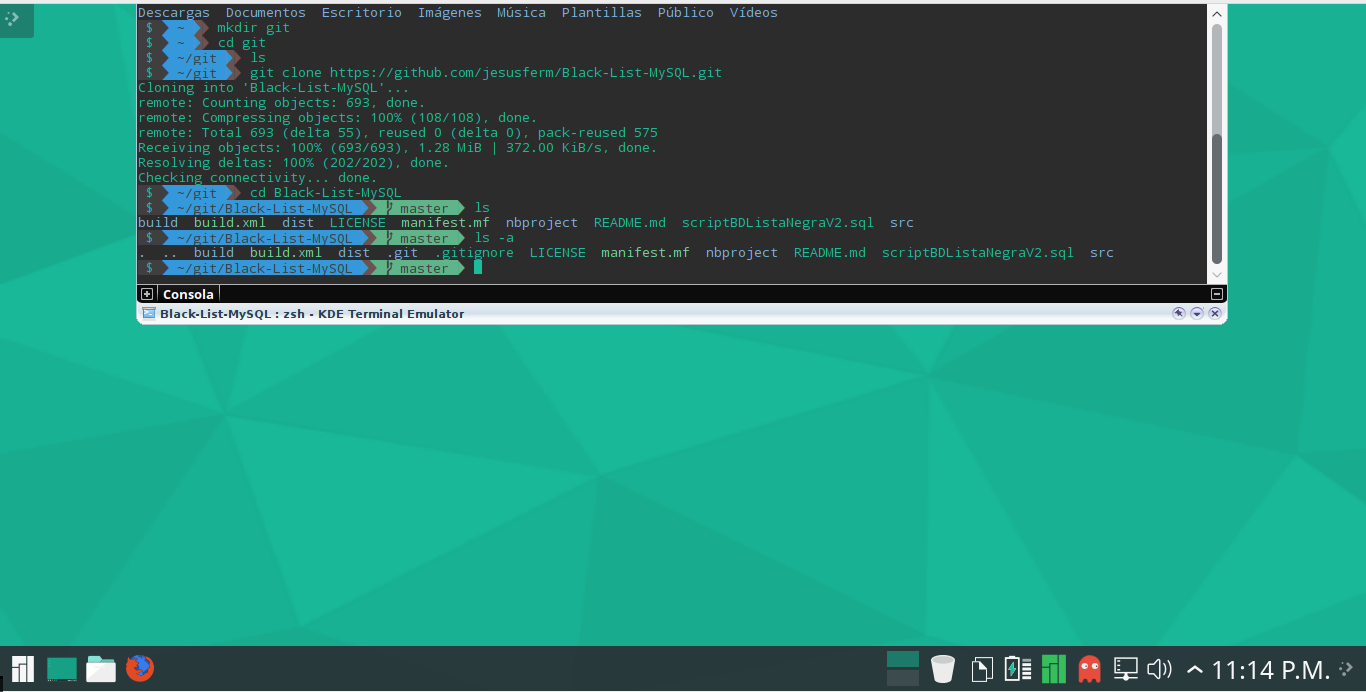Screen dimensions: 1366x692
Task: Retract the terminal with the minus button
Action: pos(1217,293)
